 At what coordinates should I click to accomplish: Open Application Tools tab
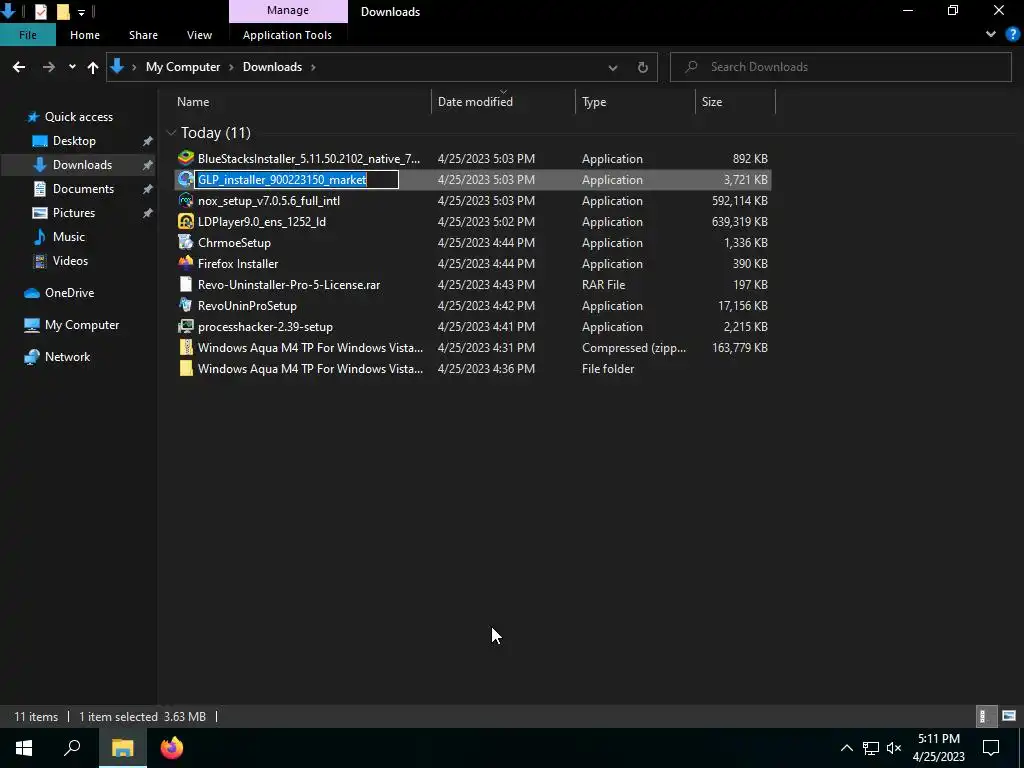coord(287,35)
